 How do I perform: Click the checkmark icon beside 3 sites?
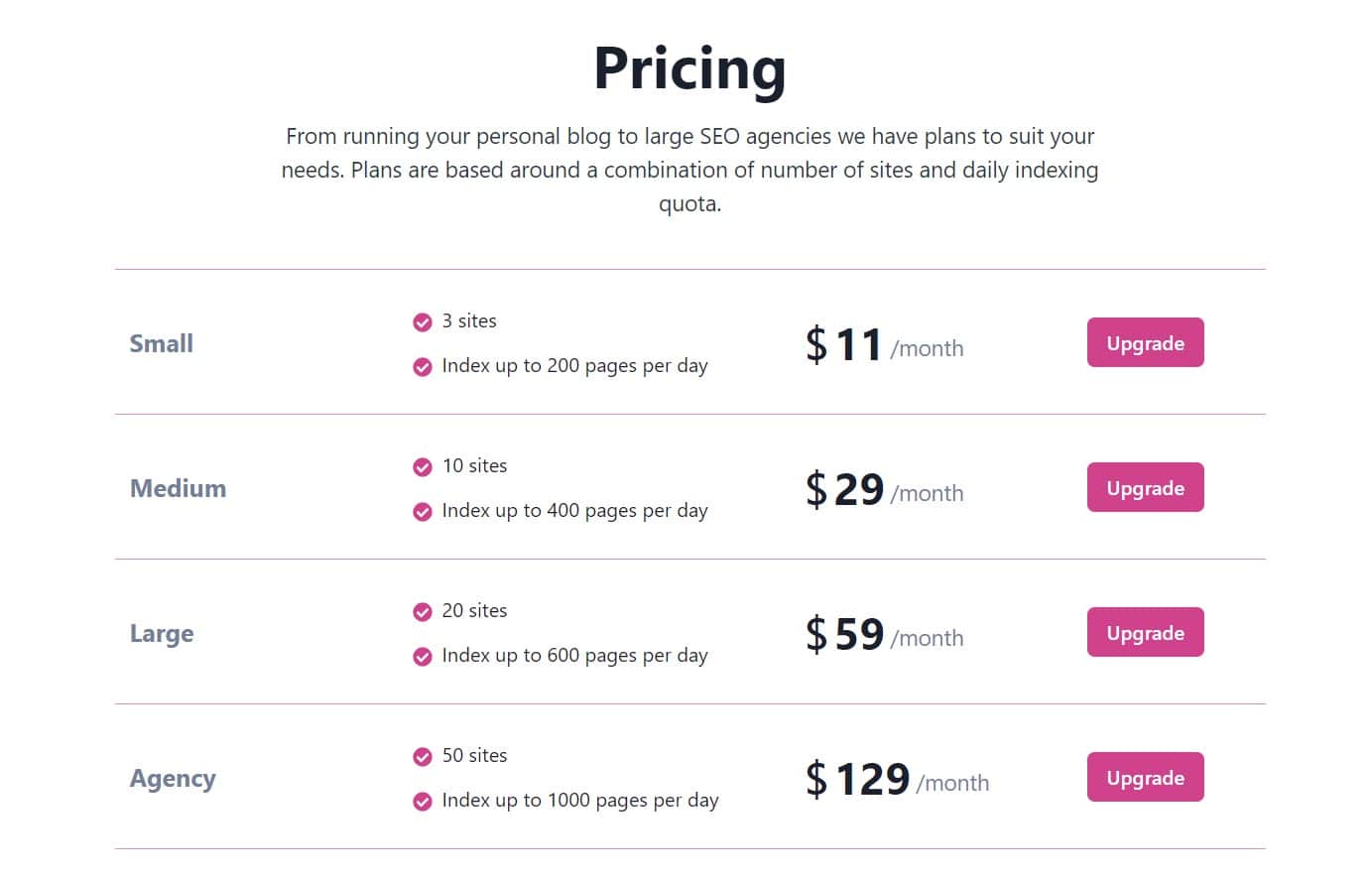(423, 322)
